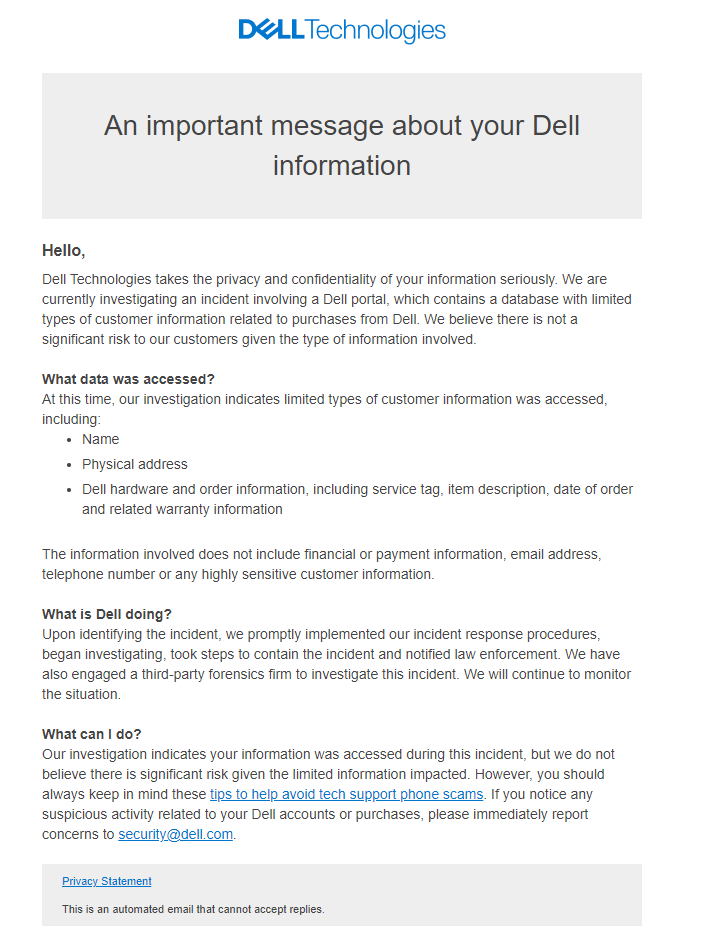
Task: Click the 'What is Dell doing?' heading
Action: pos(107,614)
